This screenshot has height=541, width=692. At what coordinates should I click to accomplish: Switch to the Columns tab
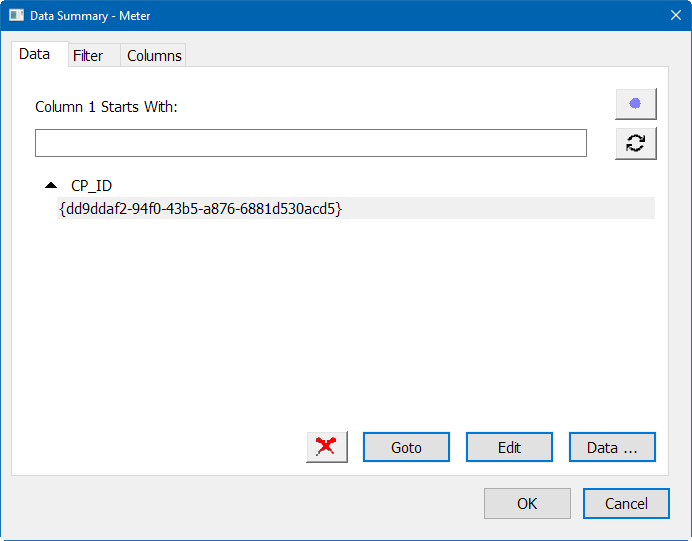pos(154,56)
